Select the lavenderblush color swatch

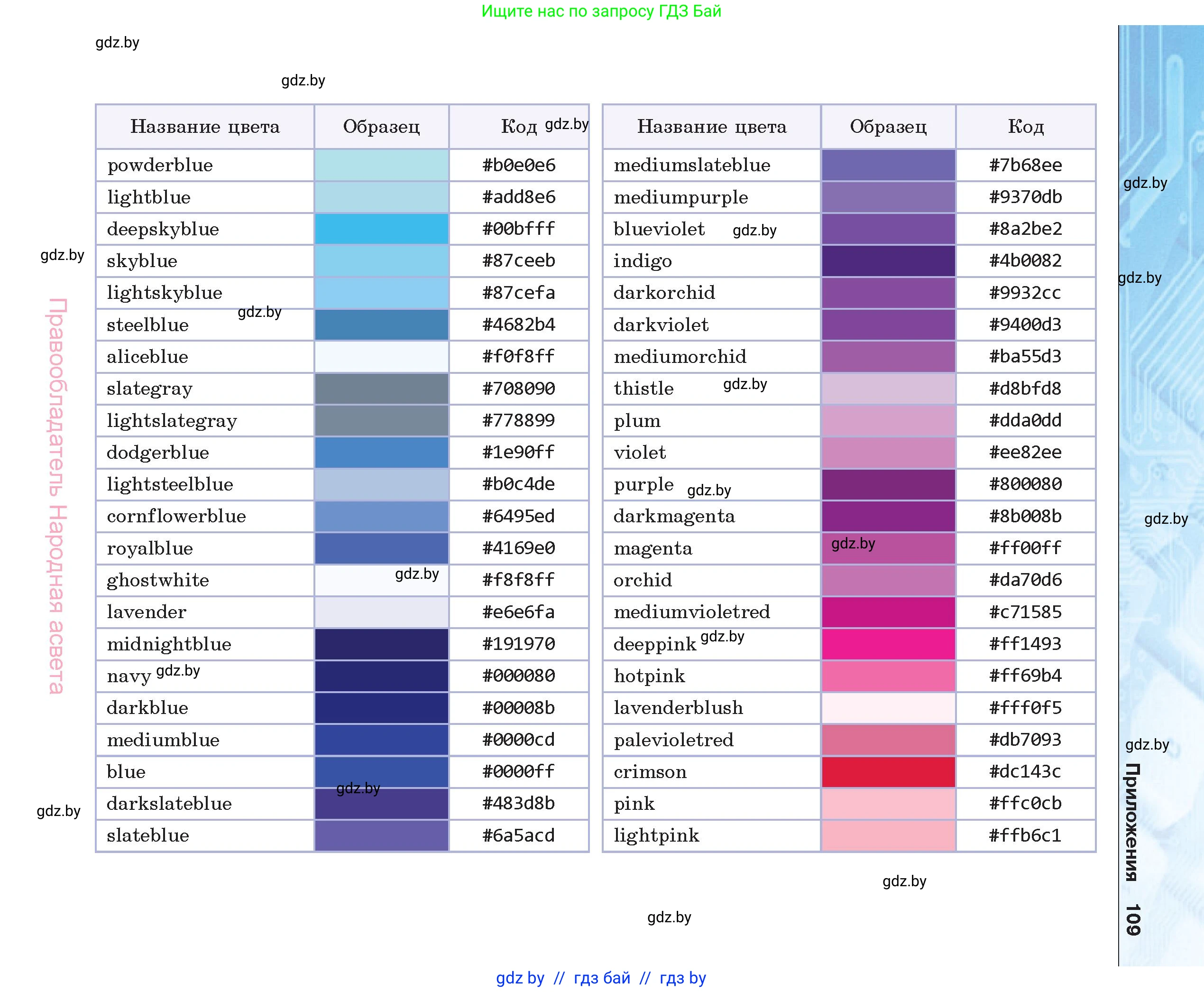(888, 708)
